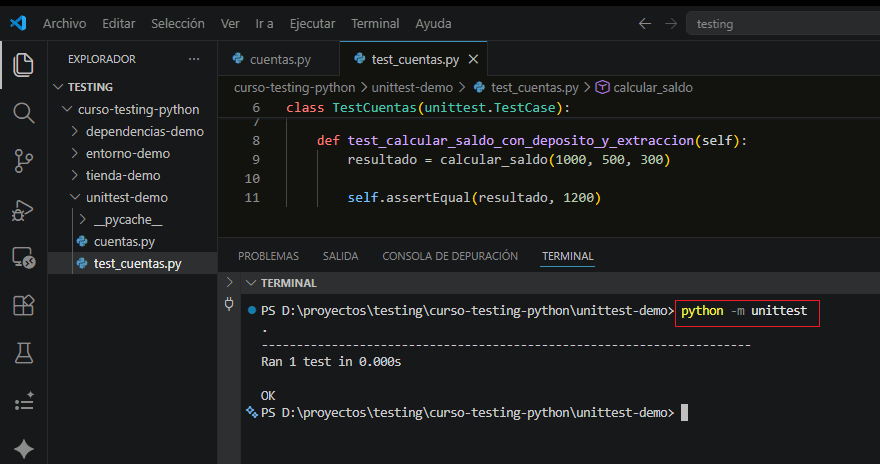Open the Extensions view

[x=23, y=306]
